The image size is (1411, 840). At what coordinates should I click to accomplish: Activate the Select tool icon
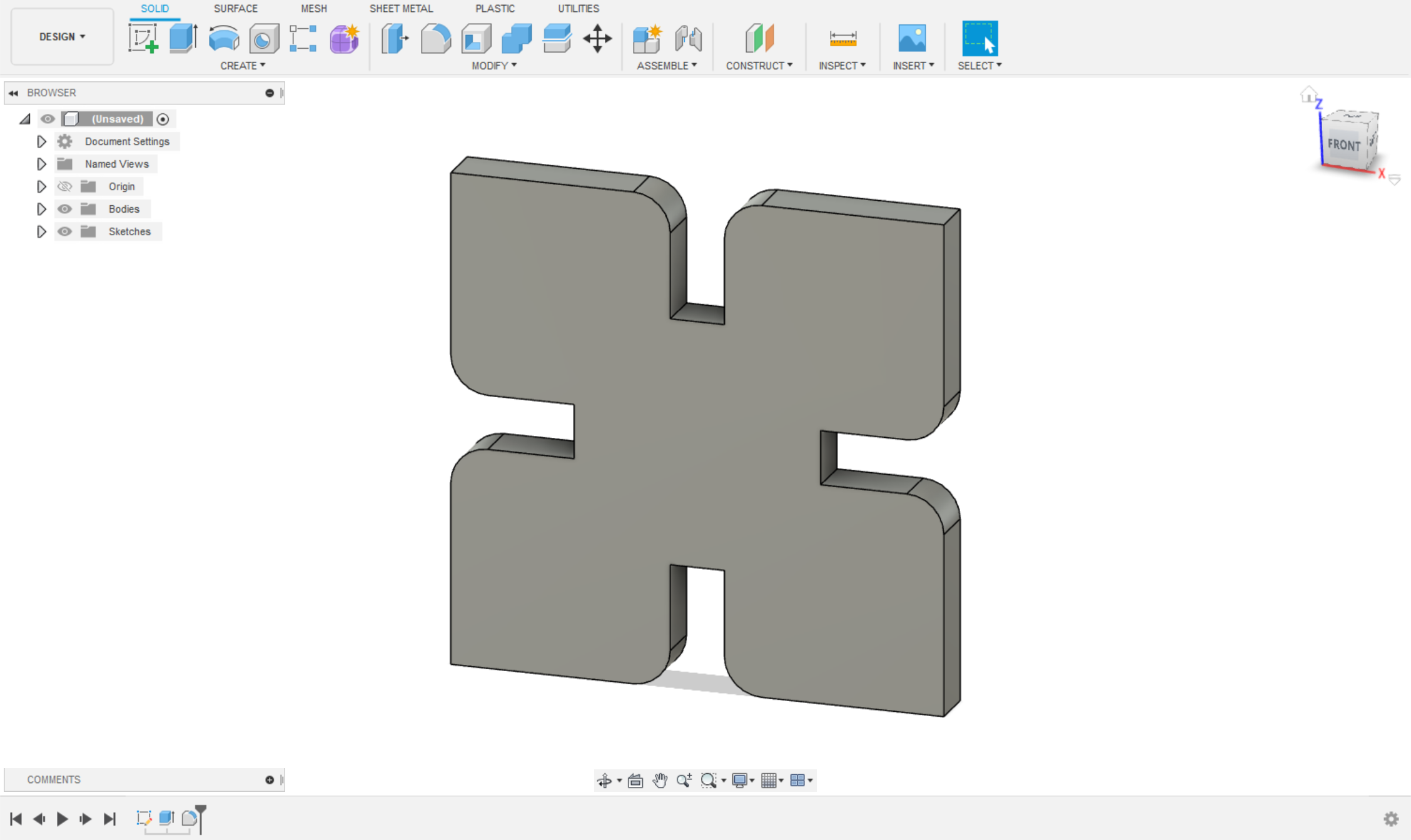(x=979, y=38)
